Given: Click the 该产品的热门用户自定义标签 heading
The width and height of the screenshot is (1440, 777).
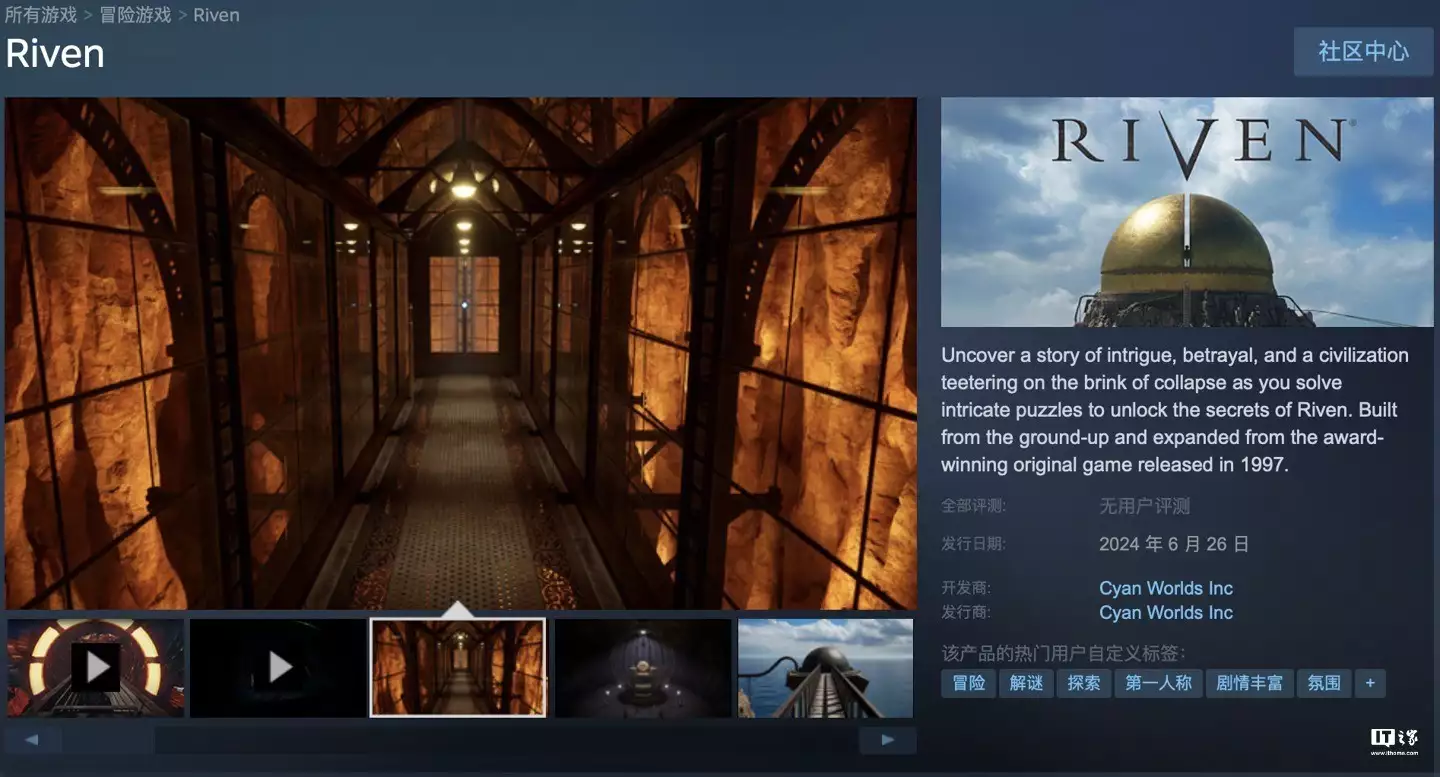Looking at the screenshot, I should click(1064, 653).
